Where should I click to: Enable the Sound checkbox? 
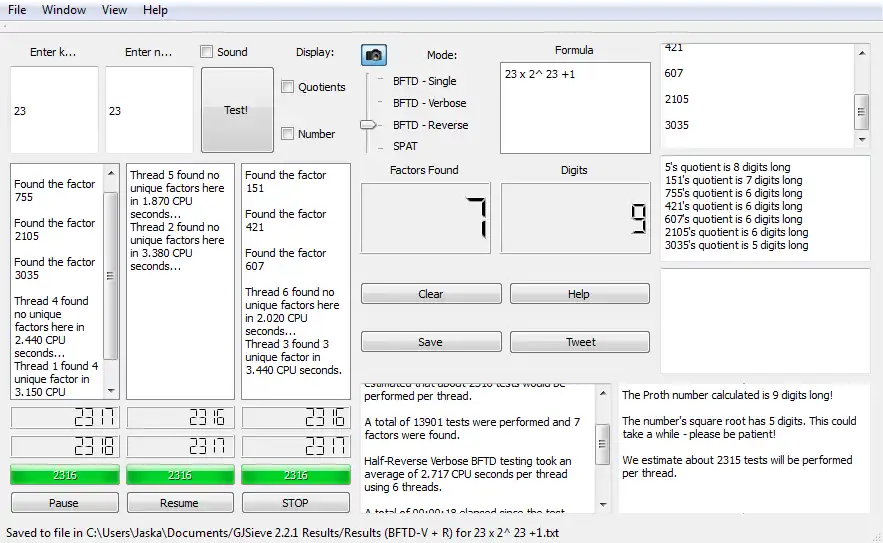[207, 52]
